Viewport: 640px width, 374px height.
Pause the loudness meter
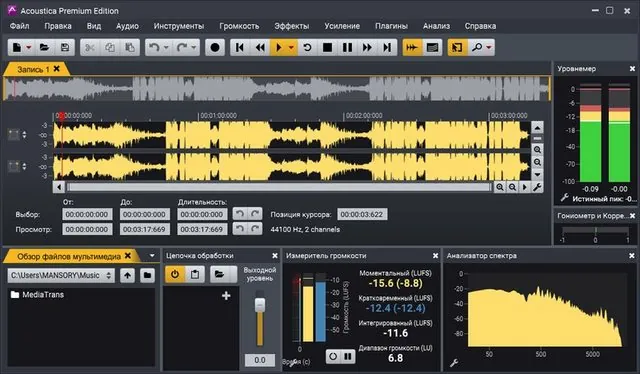coord(348,356)
